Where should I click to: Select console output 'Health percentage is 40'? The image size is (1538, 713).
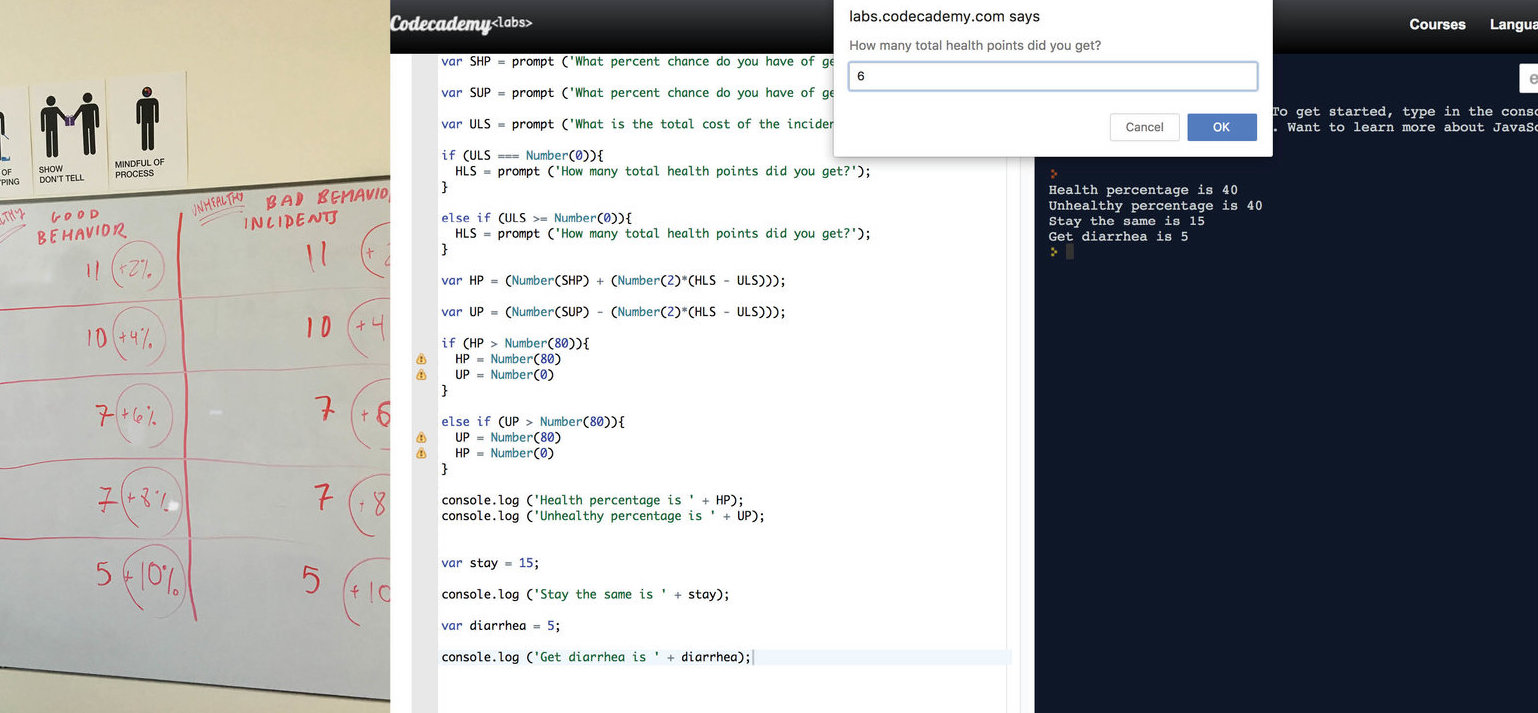coord(1143,190)
